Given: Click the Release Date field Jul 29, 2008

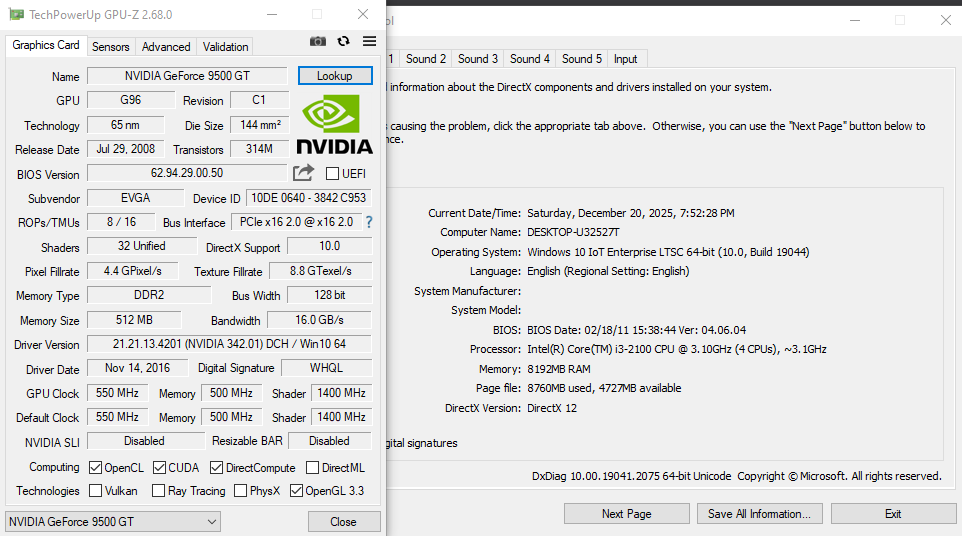Looking at the screenshot, I should tap(126, 149).
